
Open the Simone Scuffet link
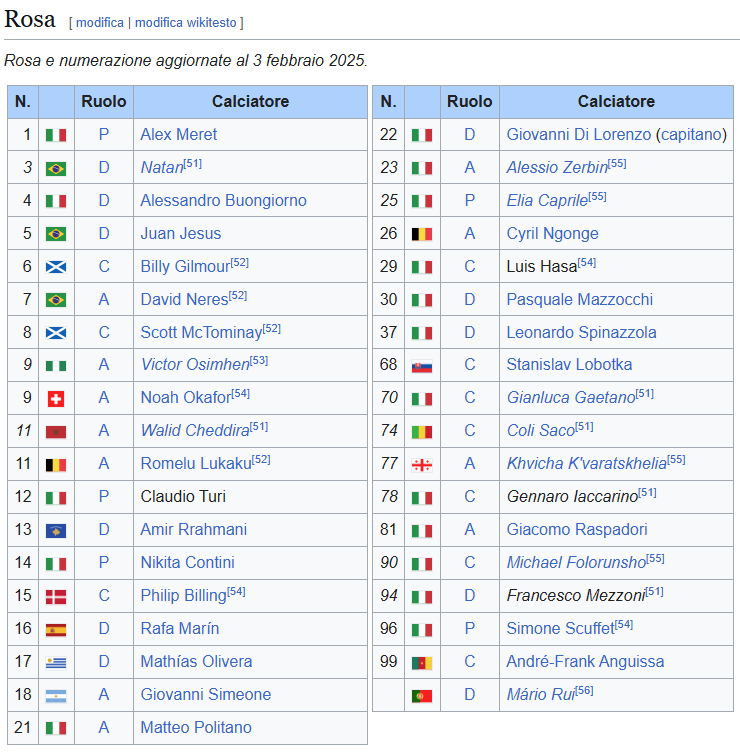click(560, 629)
